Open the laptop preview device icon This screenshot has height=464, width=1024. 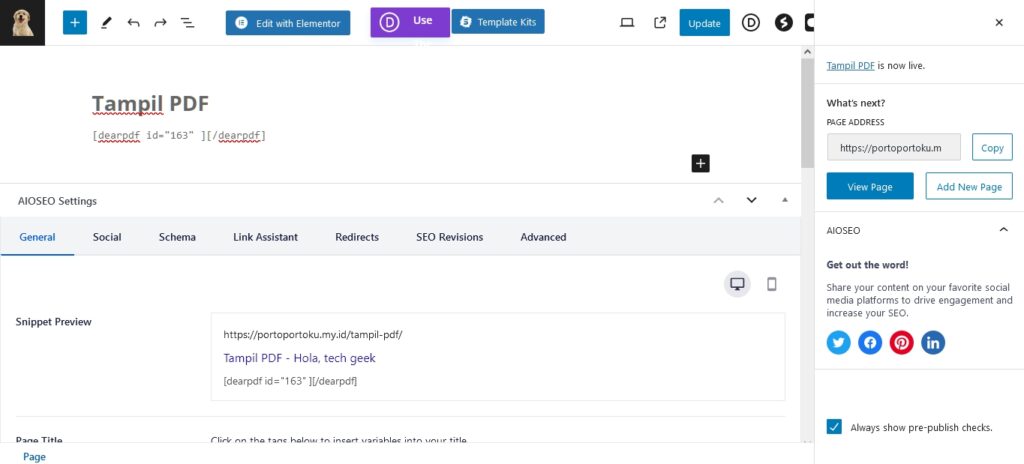pos(627,23)
